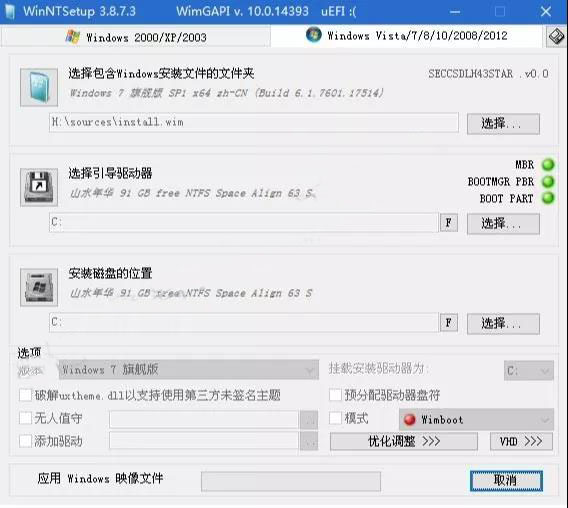Select the Windows Vista/7/8/10/2008/2012 tab
The image size is (568, 508).
(x=407, y=36)
